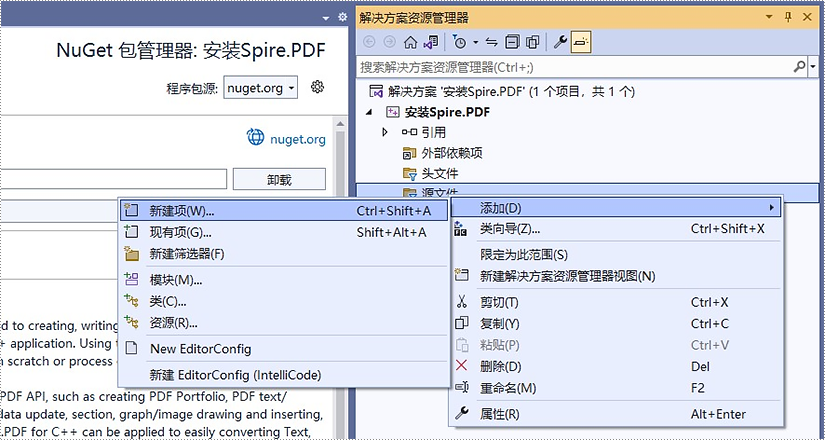
Task: Click the new view icon beside 新建解决方案资源管理器视图
Action: pyautogui.click(x=461, y=275)
